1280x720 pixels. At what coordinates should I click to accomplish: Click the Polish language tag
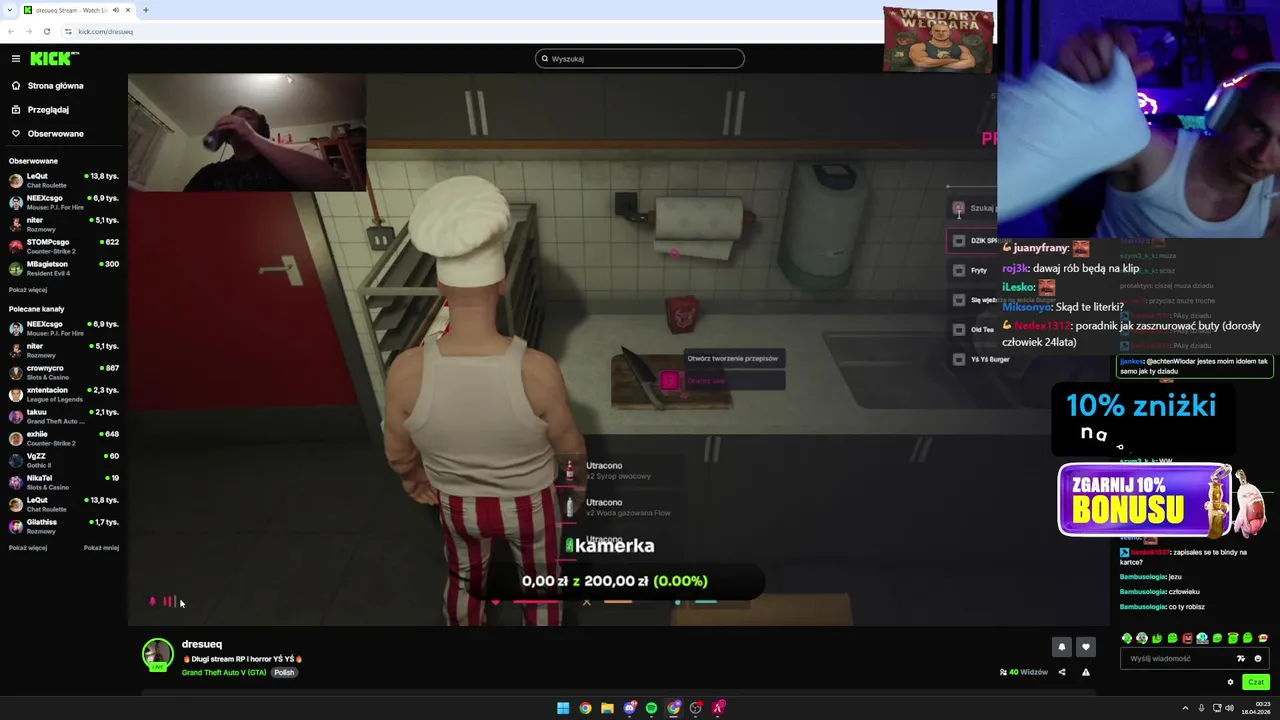pos(285,673)
